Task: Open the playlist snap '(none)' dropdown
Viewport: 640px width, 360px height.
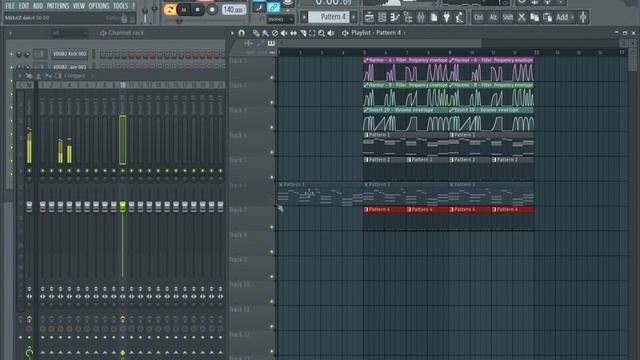Action: [280, 19]
